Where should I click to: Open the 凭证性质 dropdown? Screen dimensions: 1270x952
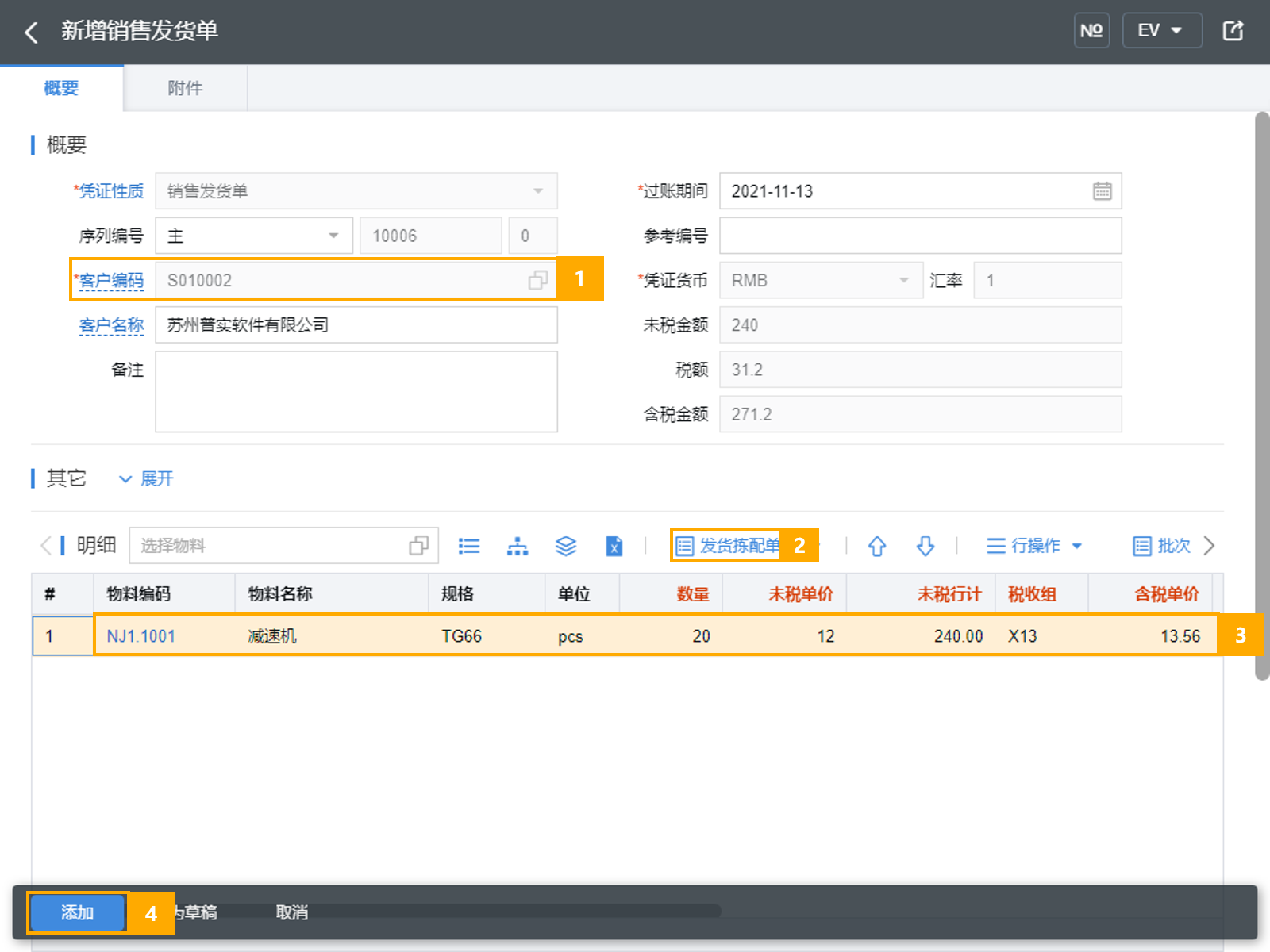tap(356, 191)
